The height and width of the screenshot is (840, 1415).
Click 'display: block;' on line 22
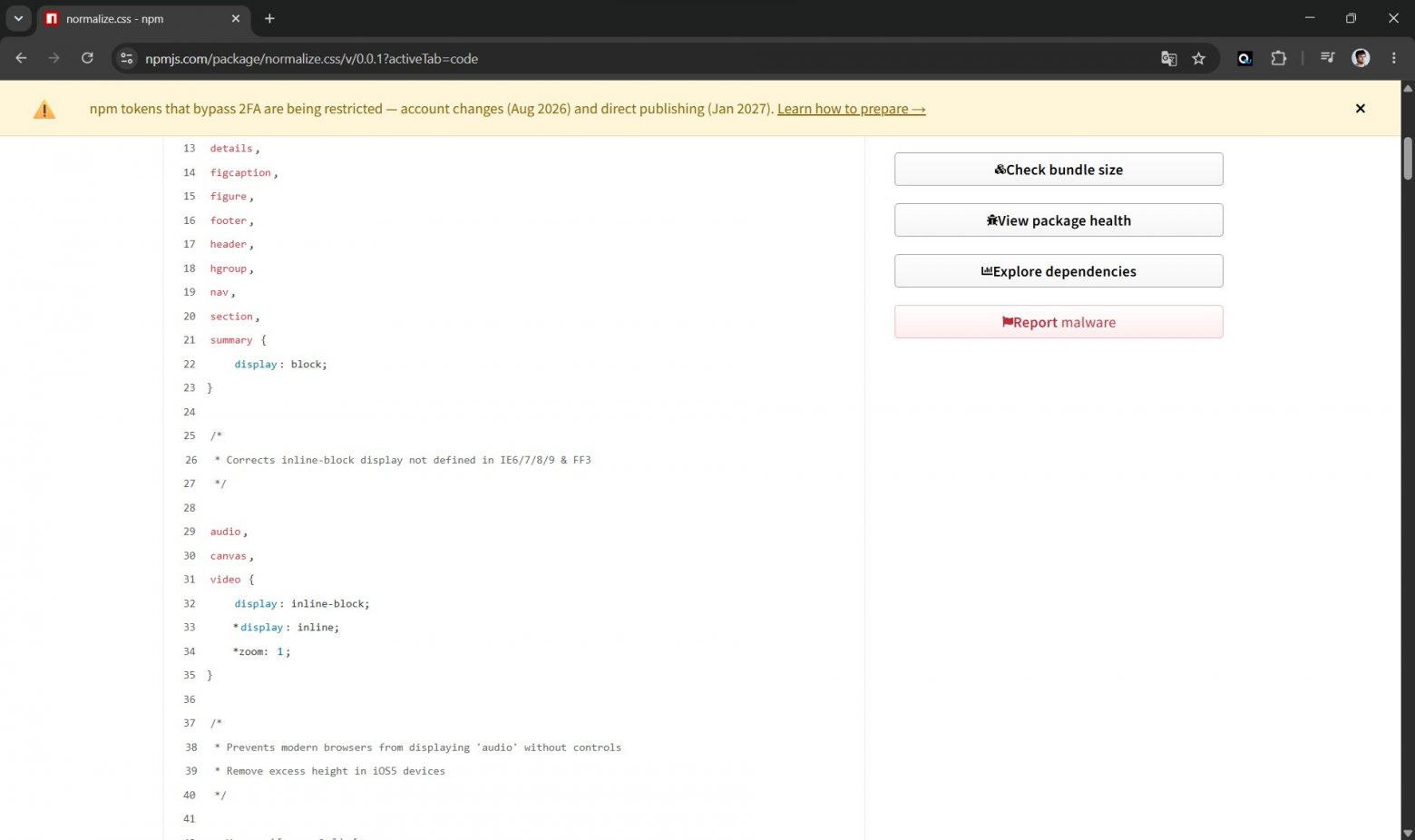(x=280, y=365)
